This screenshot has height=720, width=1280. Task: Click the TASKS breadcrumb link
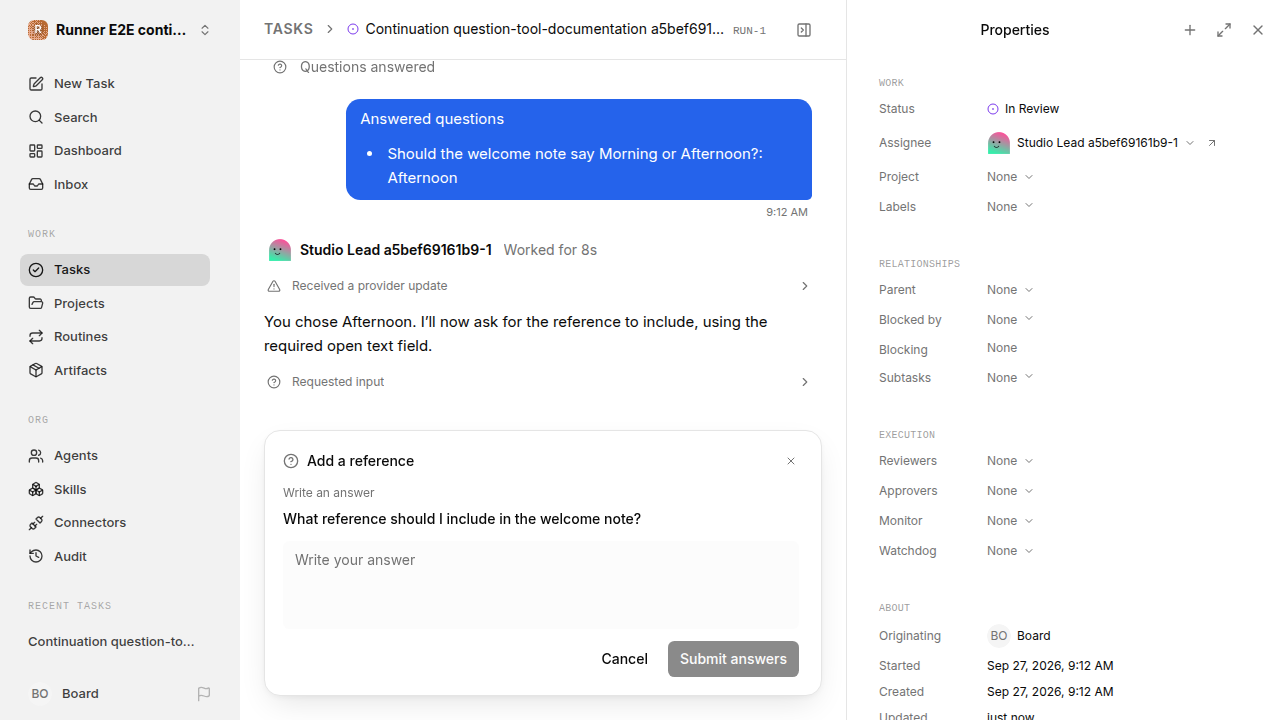point(289,29)
